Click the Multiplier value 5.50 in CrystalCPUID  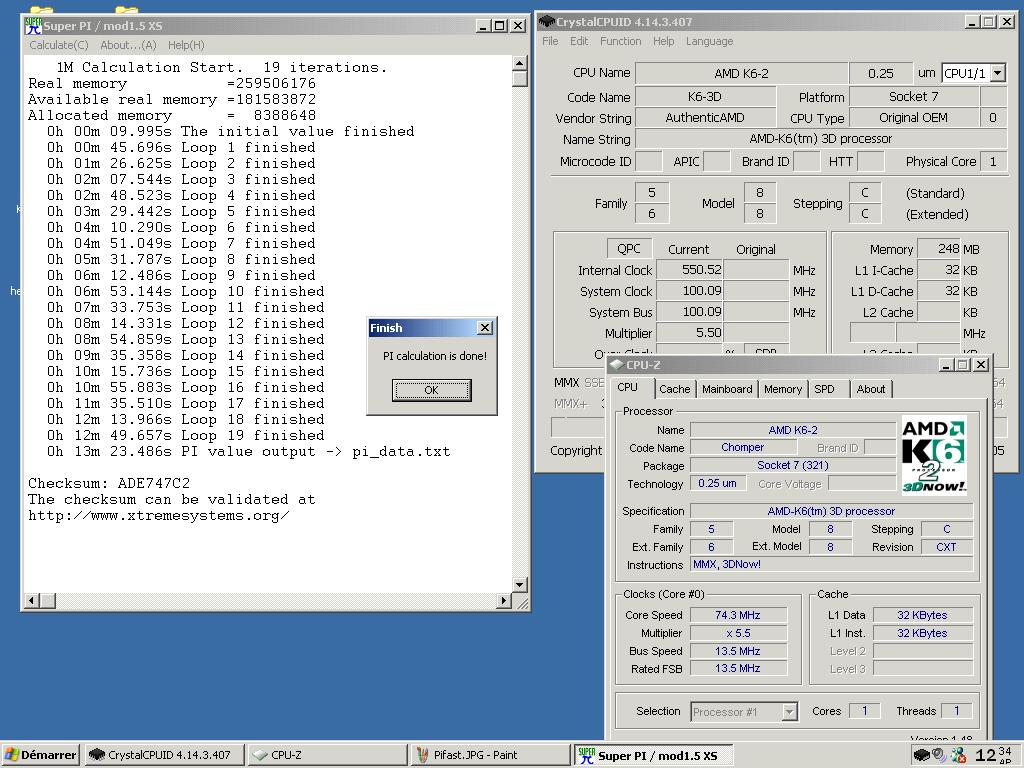click(690, 333)
